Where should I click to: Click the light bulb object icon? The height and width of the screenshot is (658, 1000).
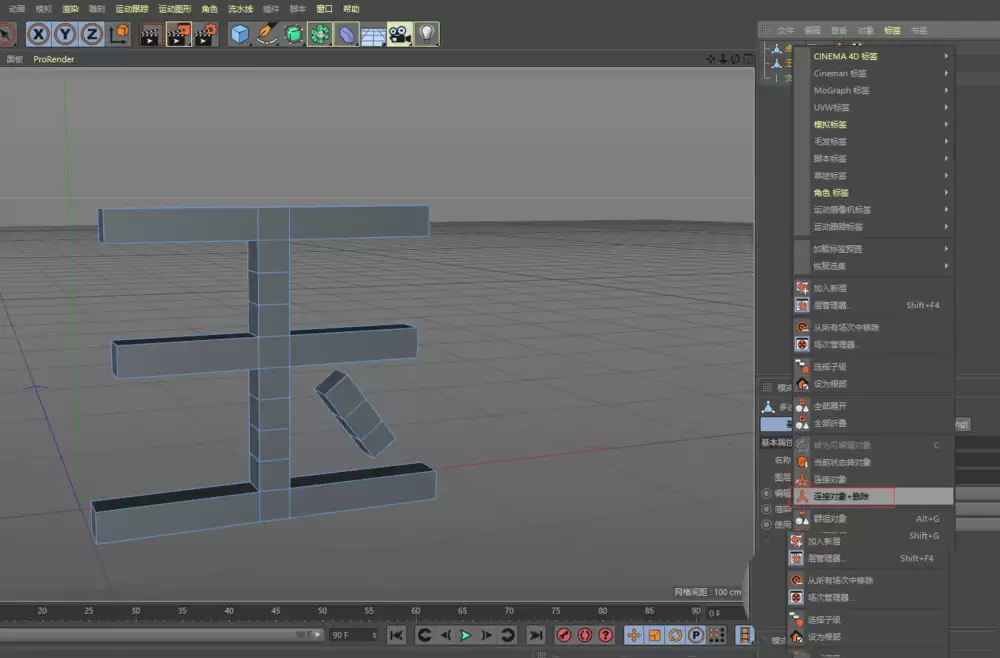pyautogui.click(x=424, y=33)
